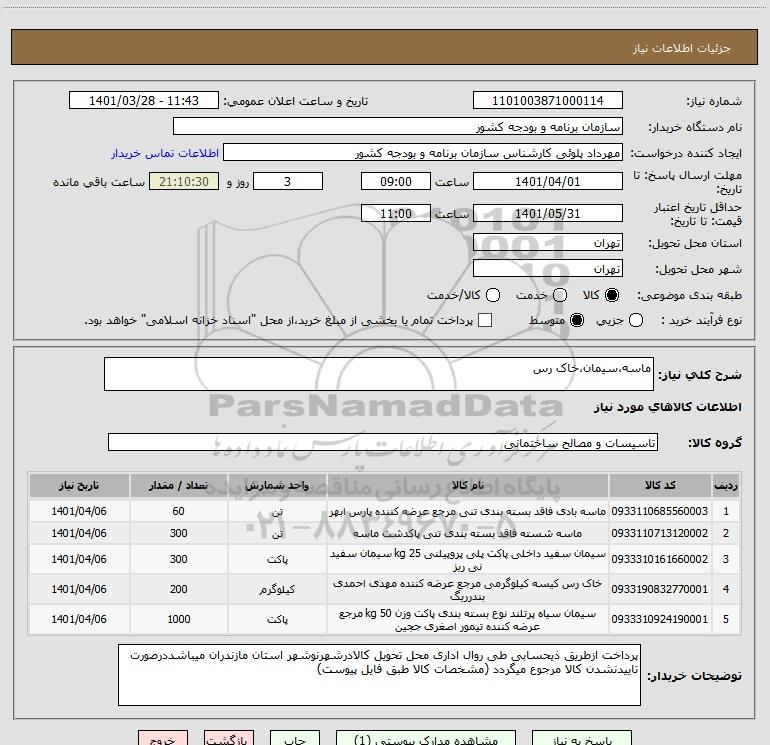Choose the متوسط purchase process option
The height and width of the screenshot is (745, 770).
click(x=577, y=320)
